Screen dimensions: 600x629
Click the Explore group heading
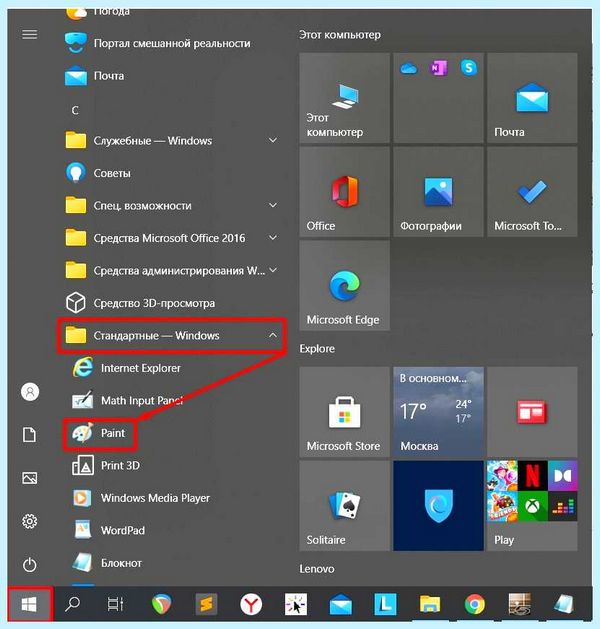pos(317,349)
